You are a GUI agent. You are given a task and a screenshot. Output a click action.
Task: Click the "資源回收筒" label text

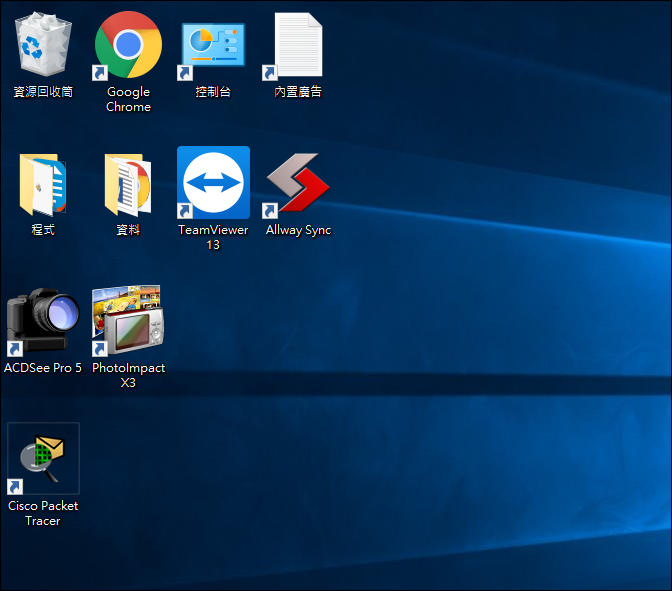pos(43,91)
